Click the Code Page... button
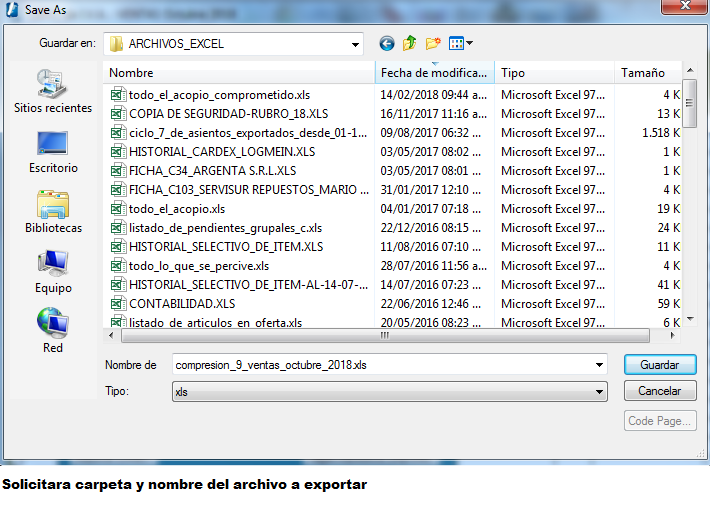710x505 pixels. [660, 421]
